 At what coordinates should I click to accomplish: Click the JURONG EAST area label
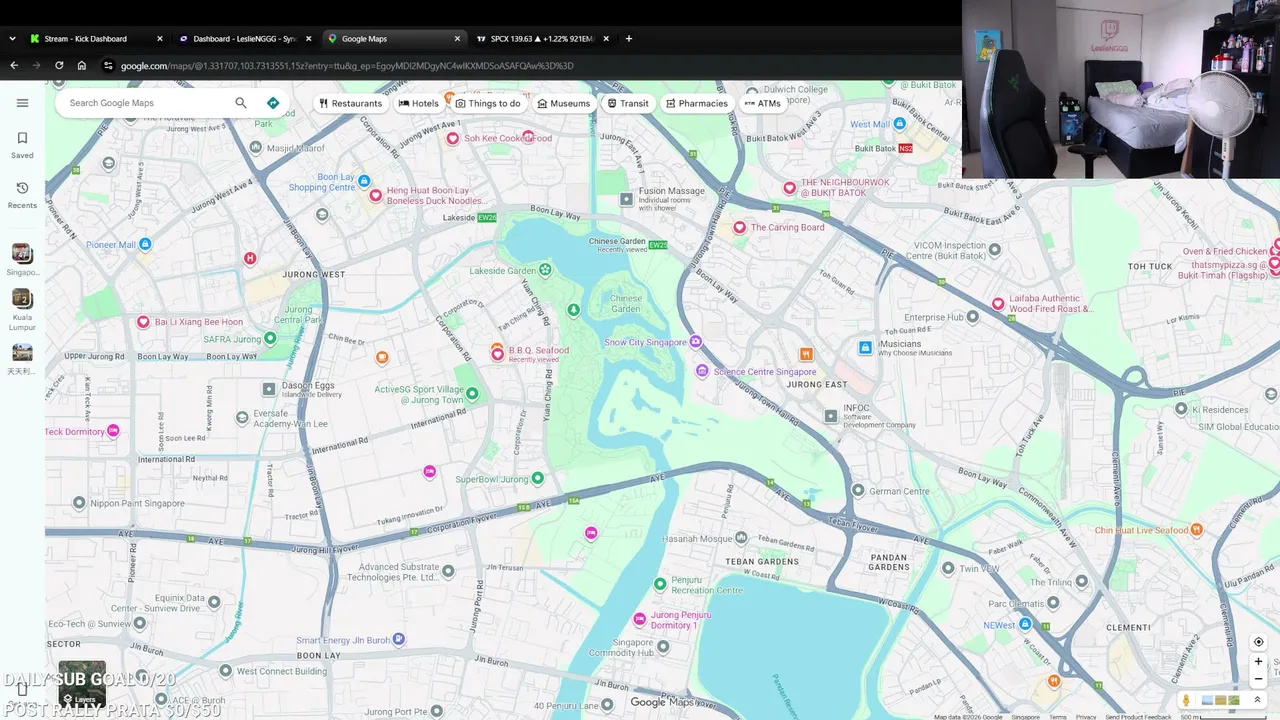[x=817, y=384]
